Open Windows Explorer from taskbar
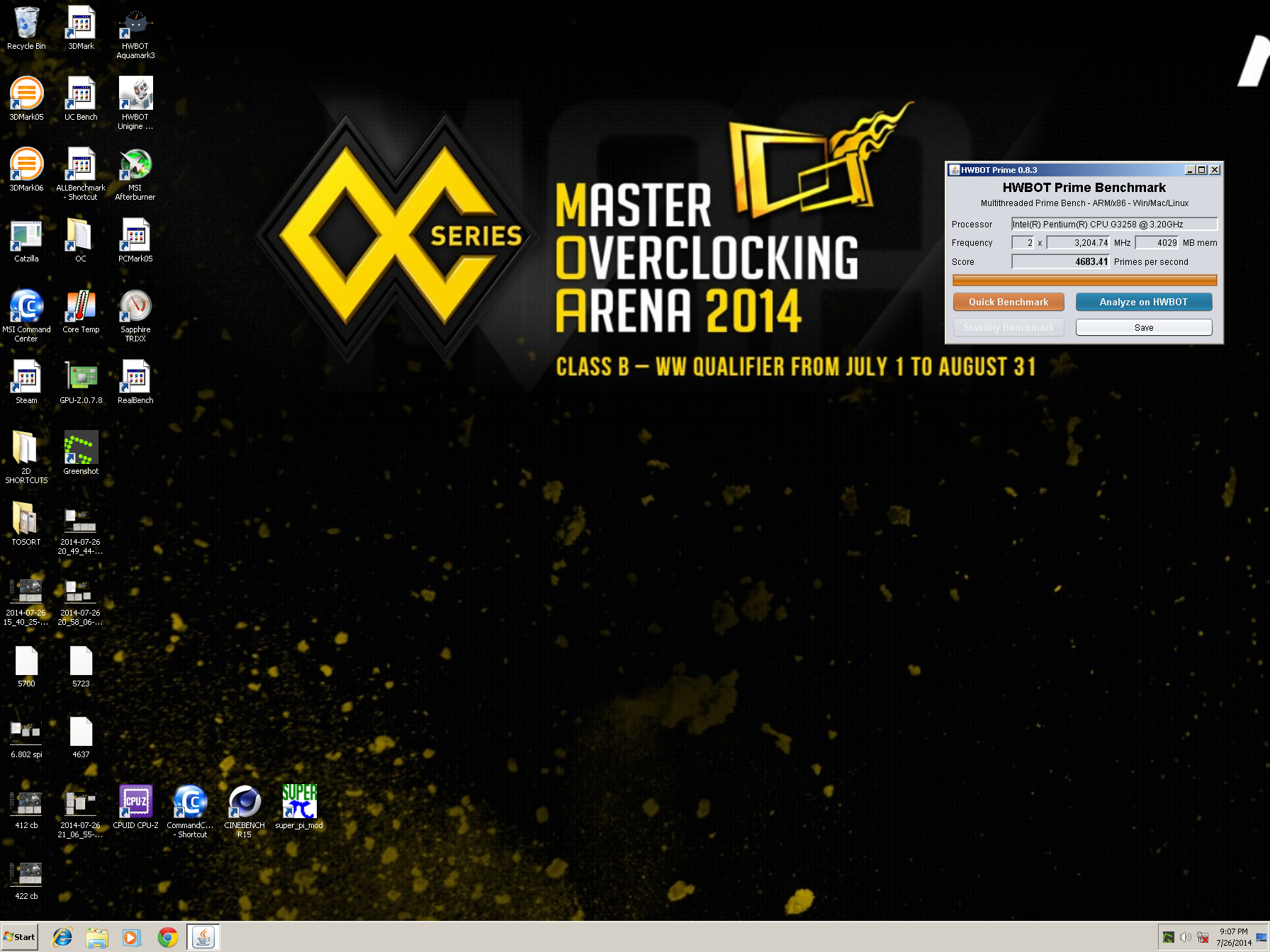 pos(97,937)
